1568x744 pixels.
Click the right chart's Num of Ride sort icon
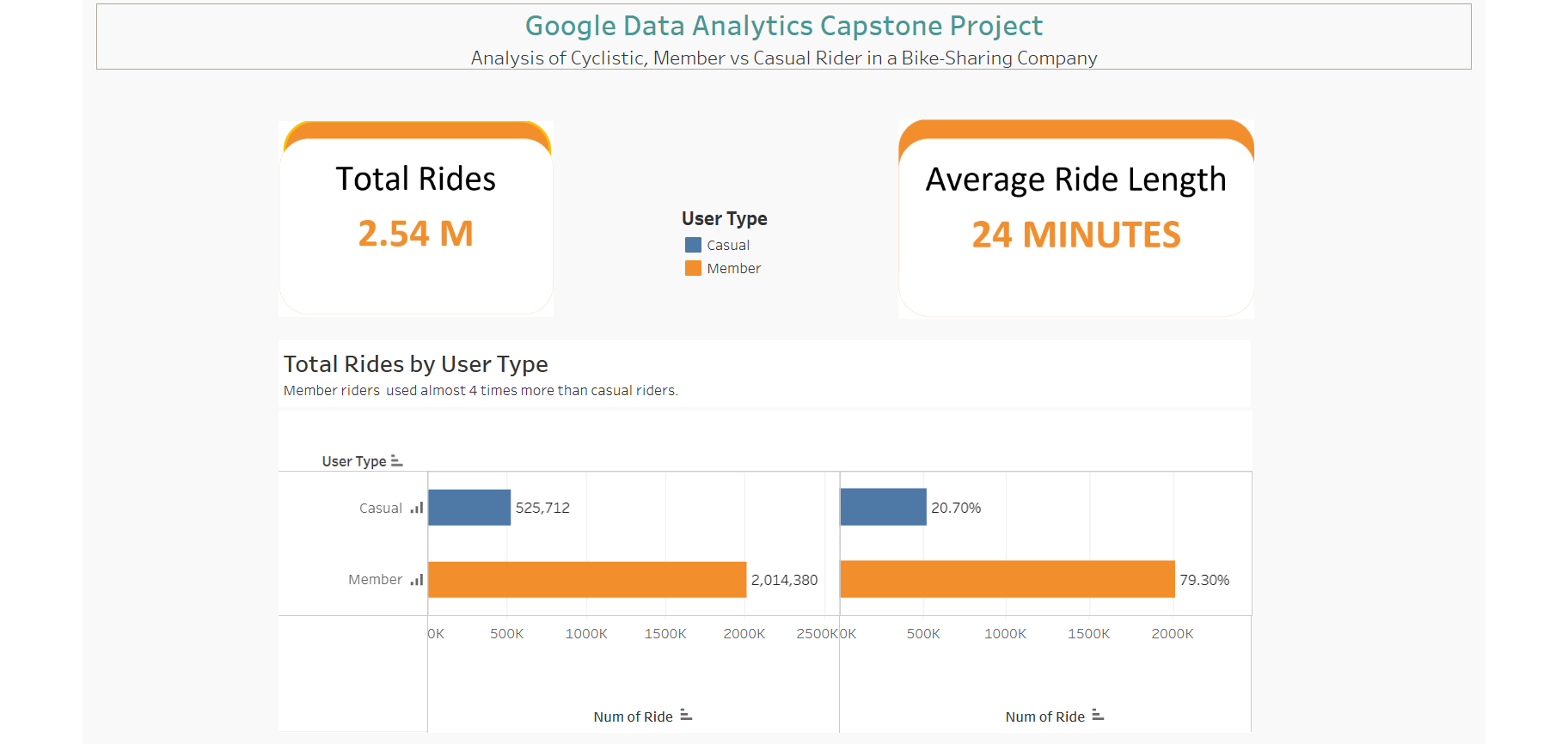(1098, 715)
